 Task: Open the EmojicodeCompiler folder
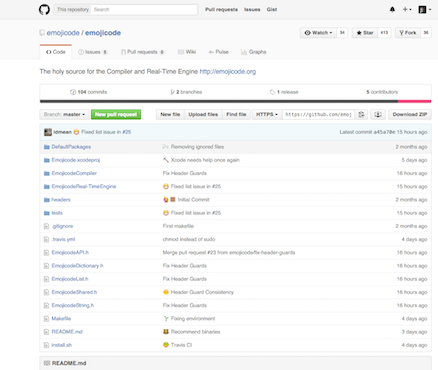pos(74,173)
